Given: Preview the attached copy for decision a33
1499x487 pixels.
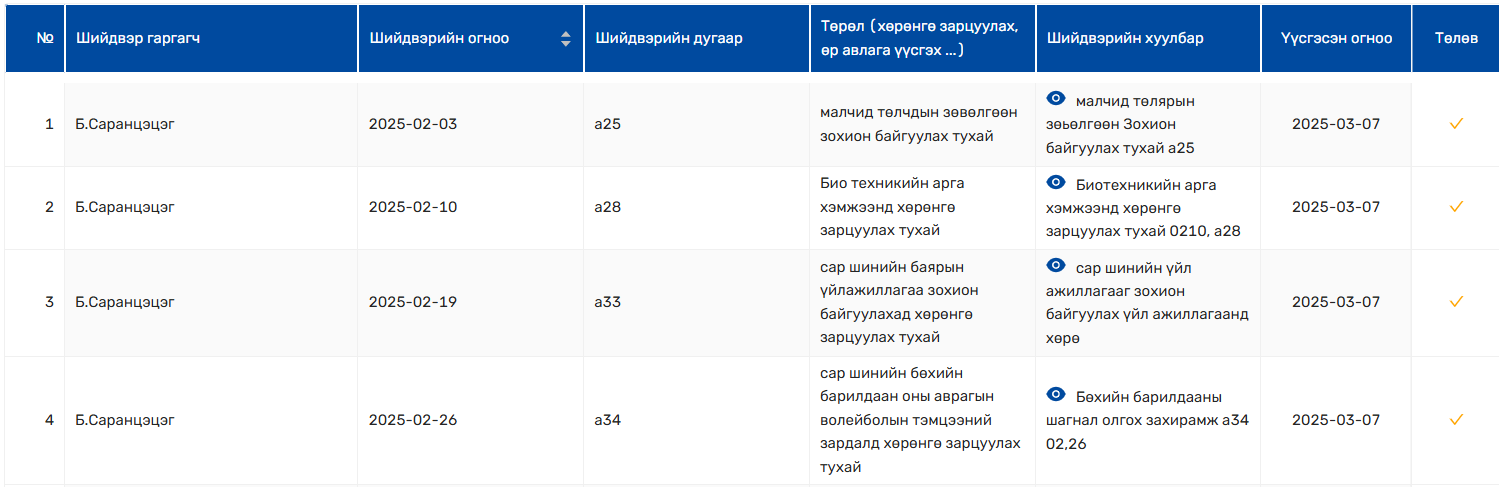Looking at the screenshot, I should 1055,266.
